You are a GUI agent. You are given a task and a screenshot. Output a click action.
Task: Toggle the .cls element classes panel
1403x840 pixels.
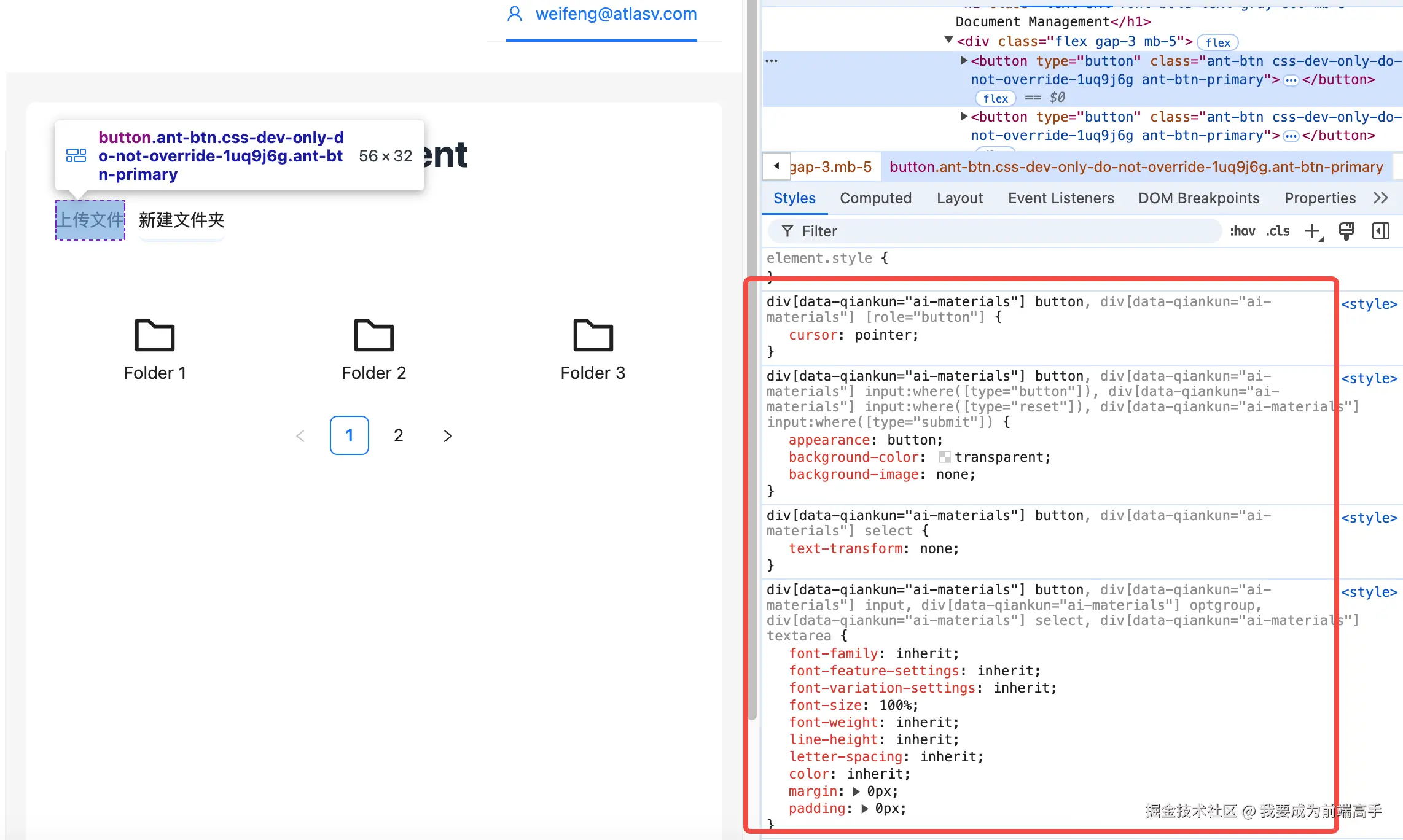(1278, 231)
